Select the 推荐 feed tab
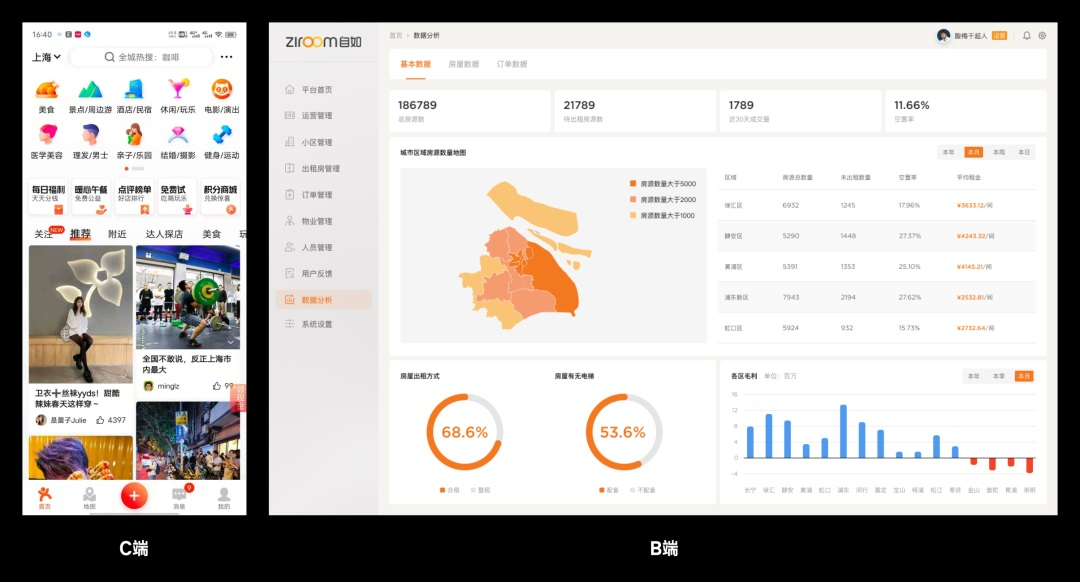Viewport: 1080px width, 582px height. [80, 234]
